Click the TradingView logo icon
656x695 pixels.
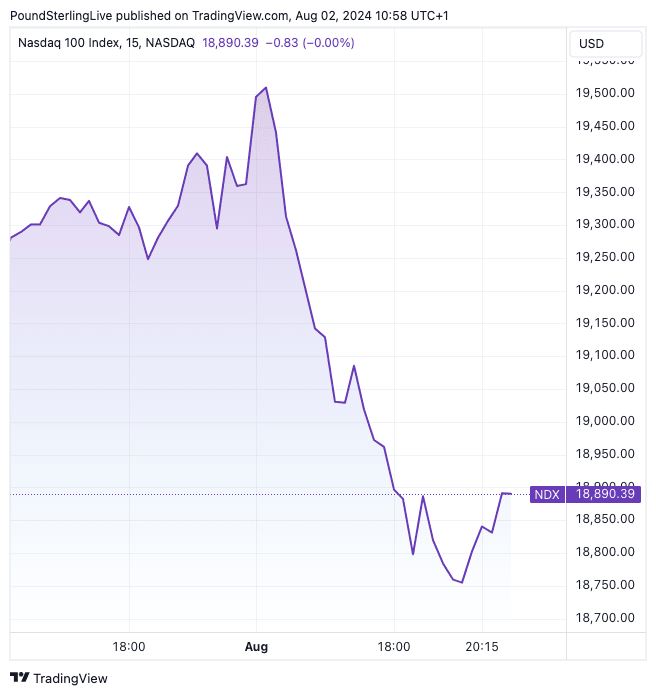19,678
